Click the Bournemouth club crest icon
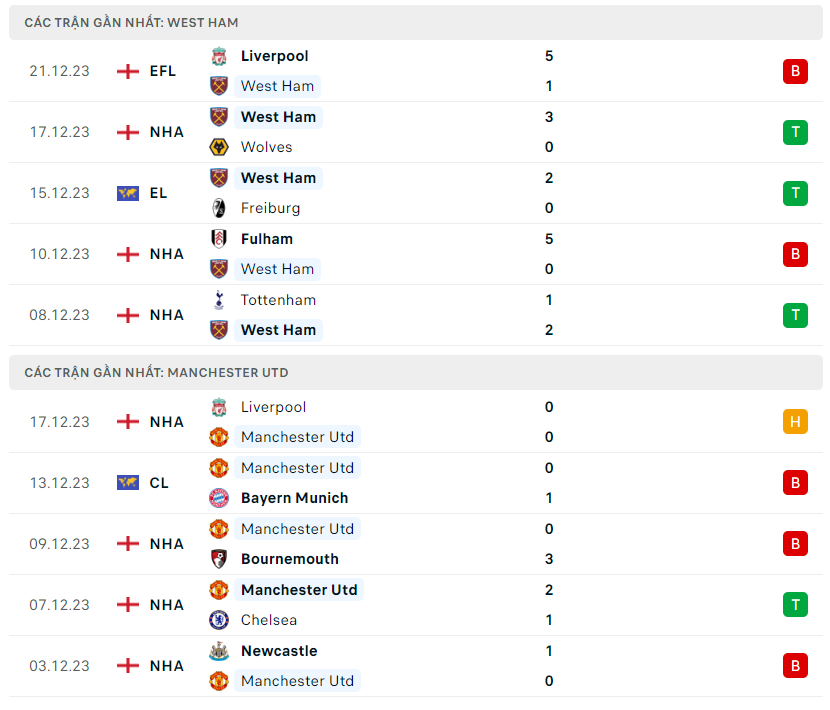The height and width of the screenshot is (710, 830). [218, 559]
